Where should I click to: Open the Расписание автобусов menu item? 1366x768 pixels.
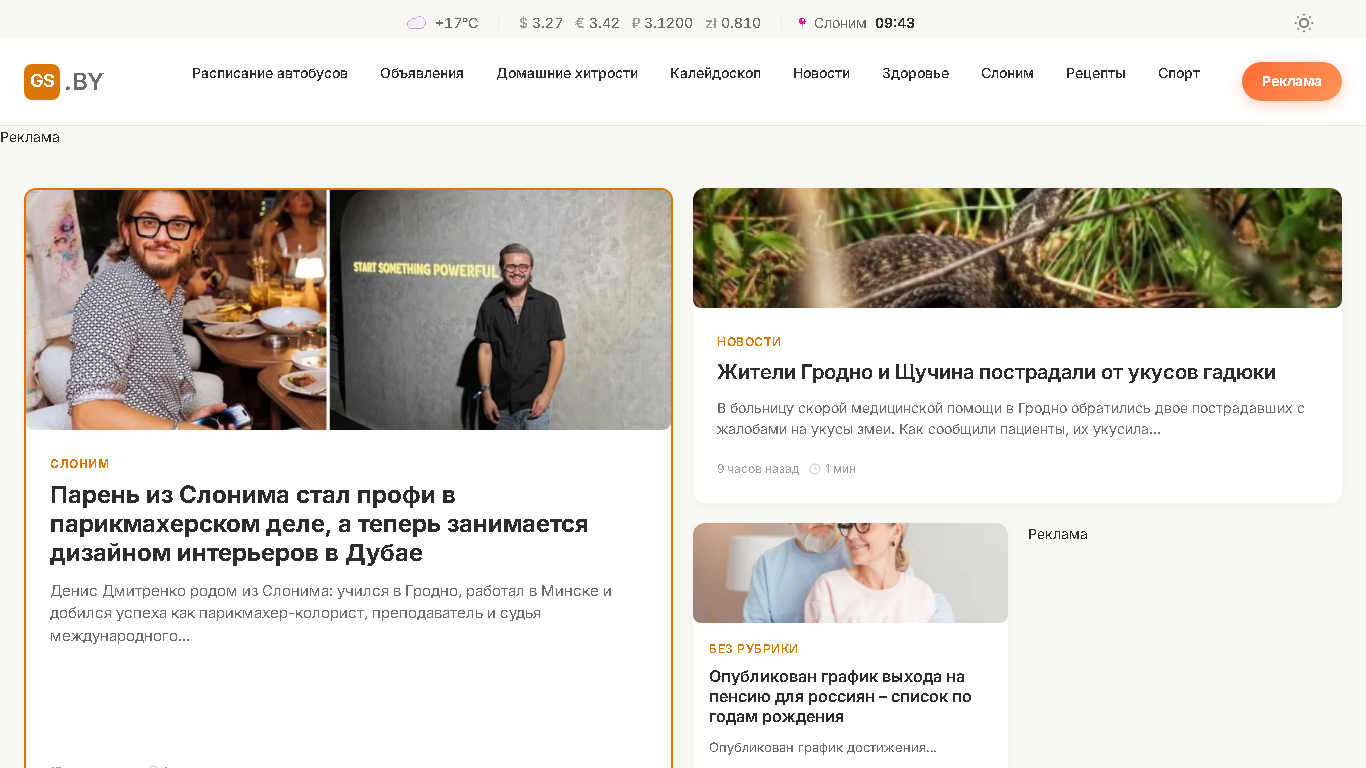point(270,73)
